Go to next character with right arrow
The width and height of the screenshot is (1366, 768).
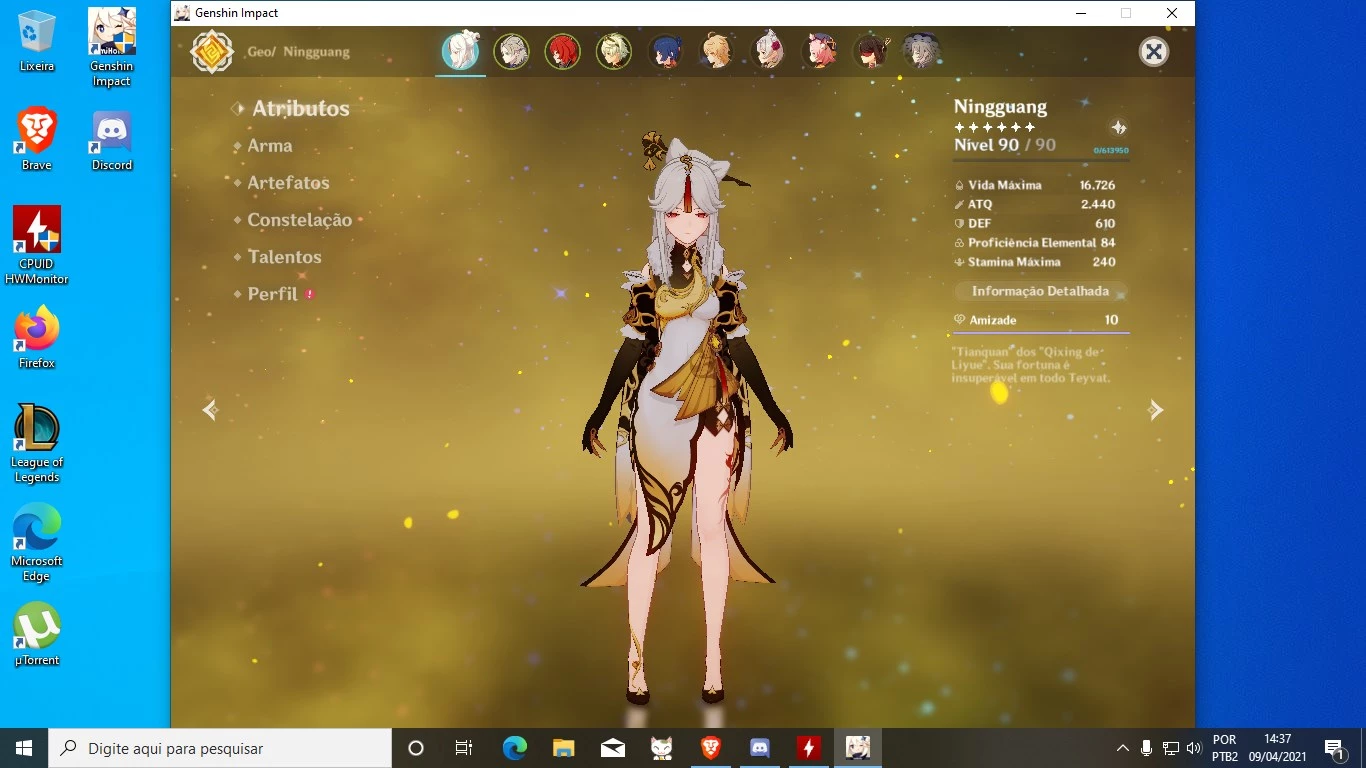click(x=1156, y=409)
